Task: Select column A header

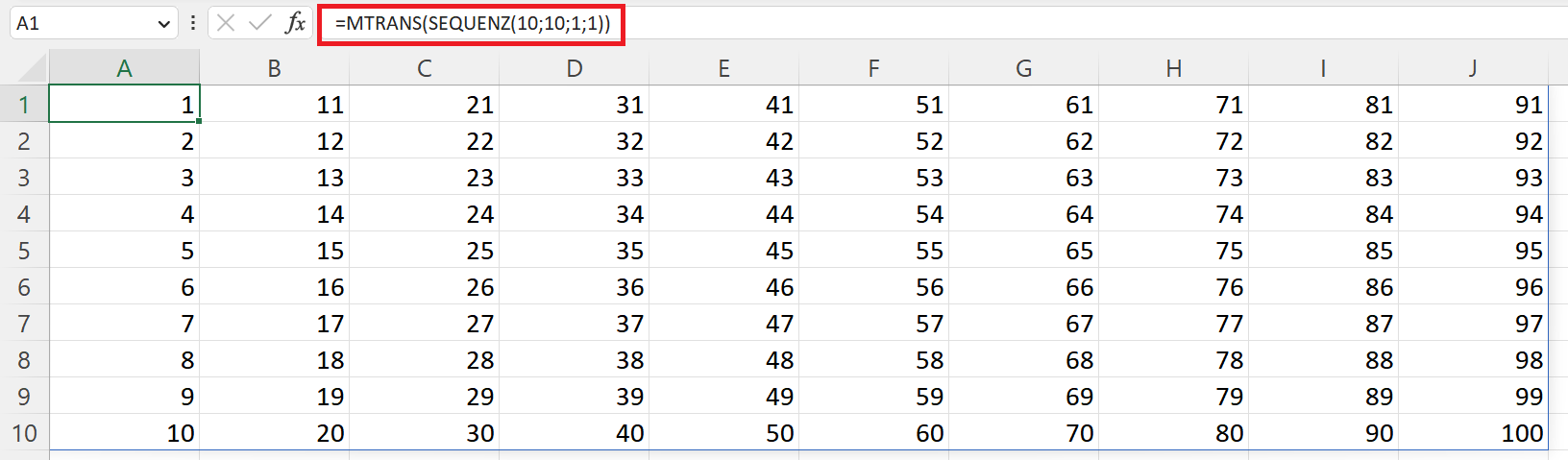Action: coord(124,68)
